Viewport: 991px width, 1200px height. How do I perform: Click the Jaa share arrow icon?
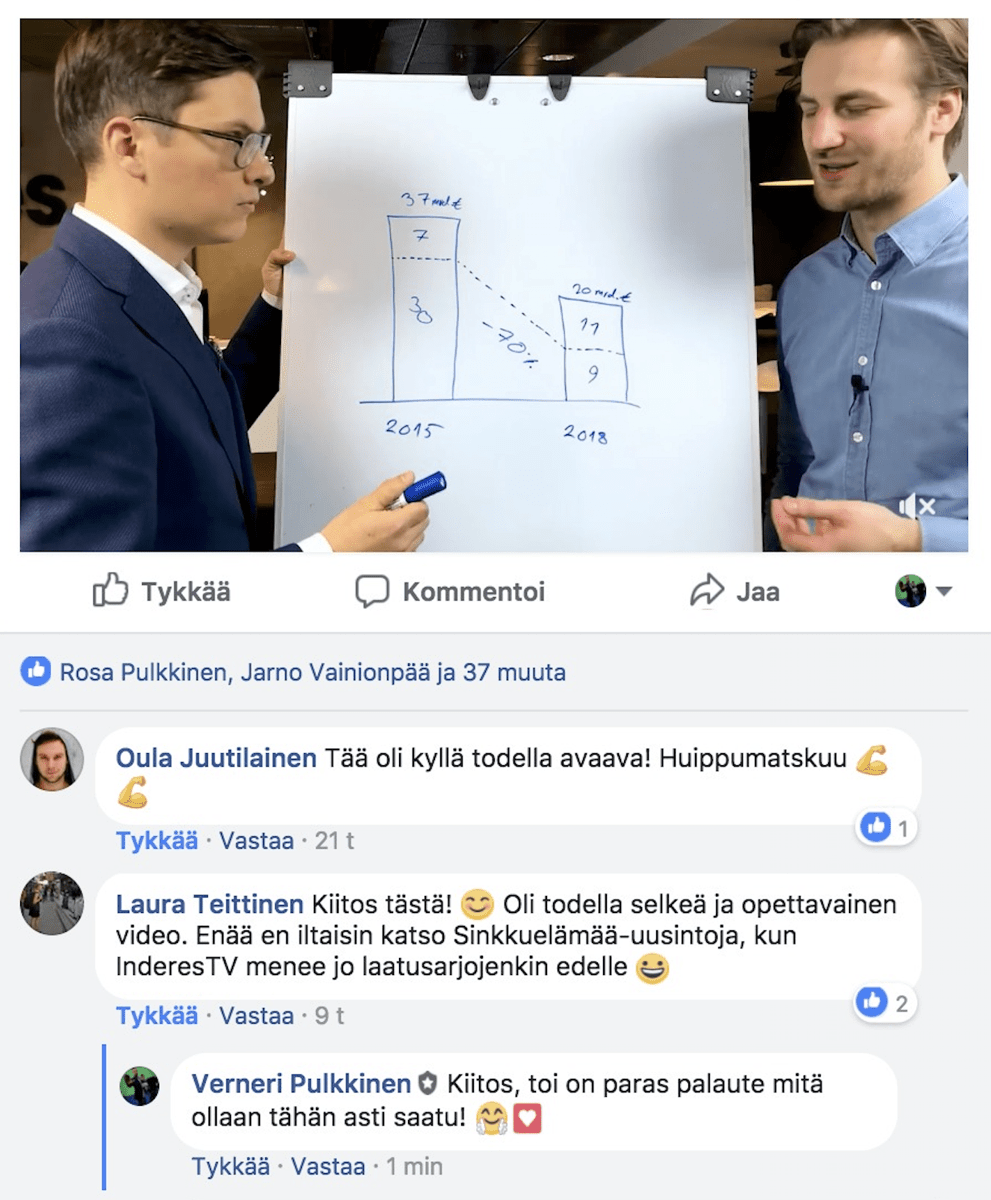click(707, 592)
